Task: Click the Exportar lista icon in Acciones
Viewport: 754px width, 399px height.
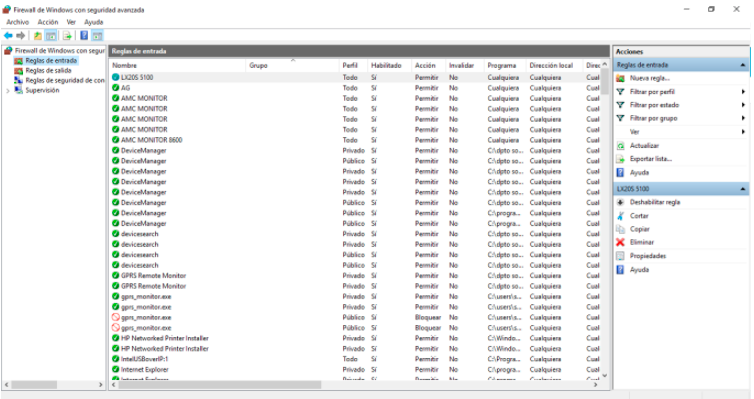Action: [x=621, y=159]
